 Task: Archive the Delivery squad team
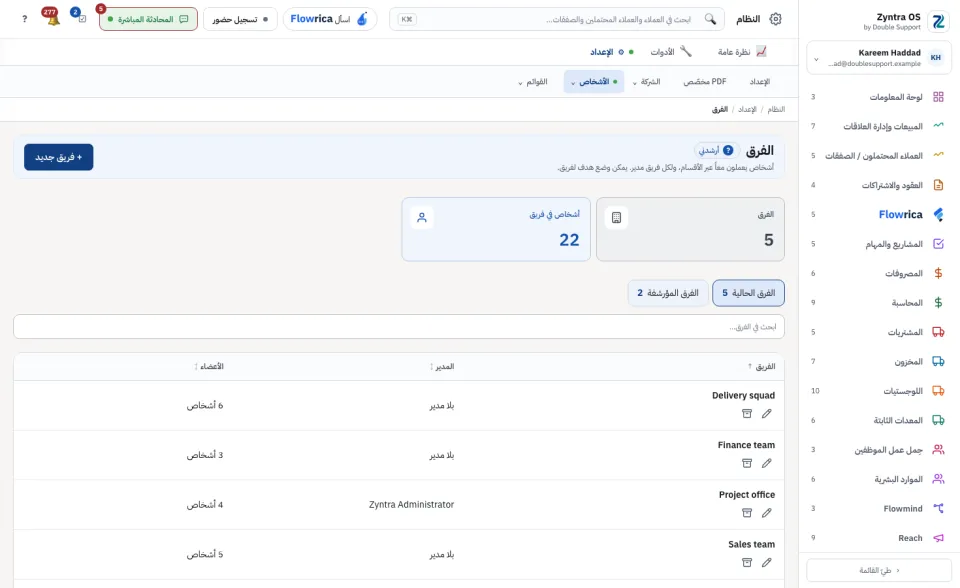(747, 413)
